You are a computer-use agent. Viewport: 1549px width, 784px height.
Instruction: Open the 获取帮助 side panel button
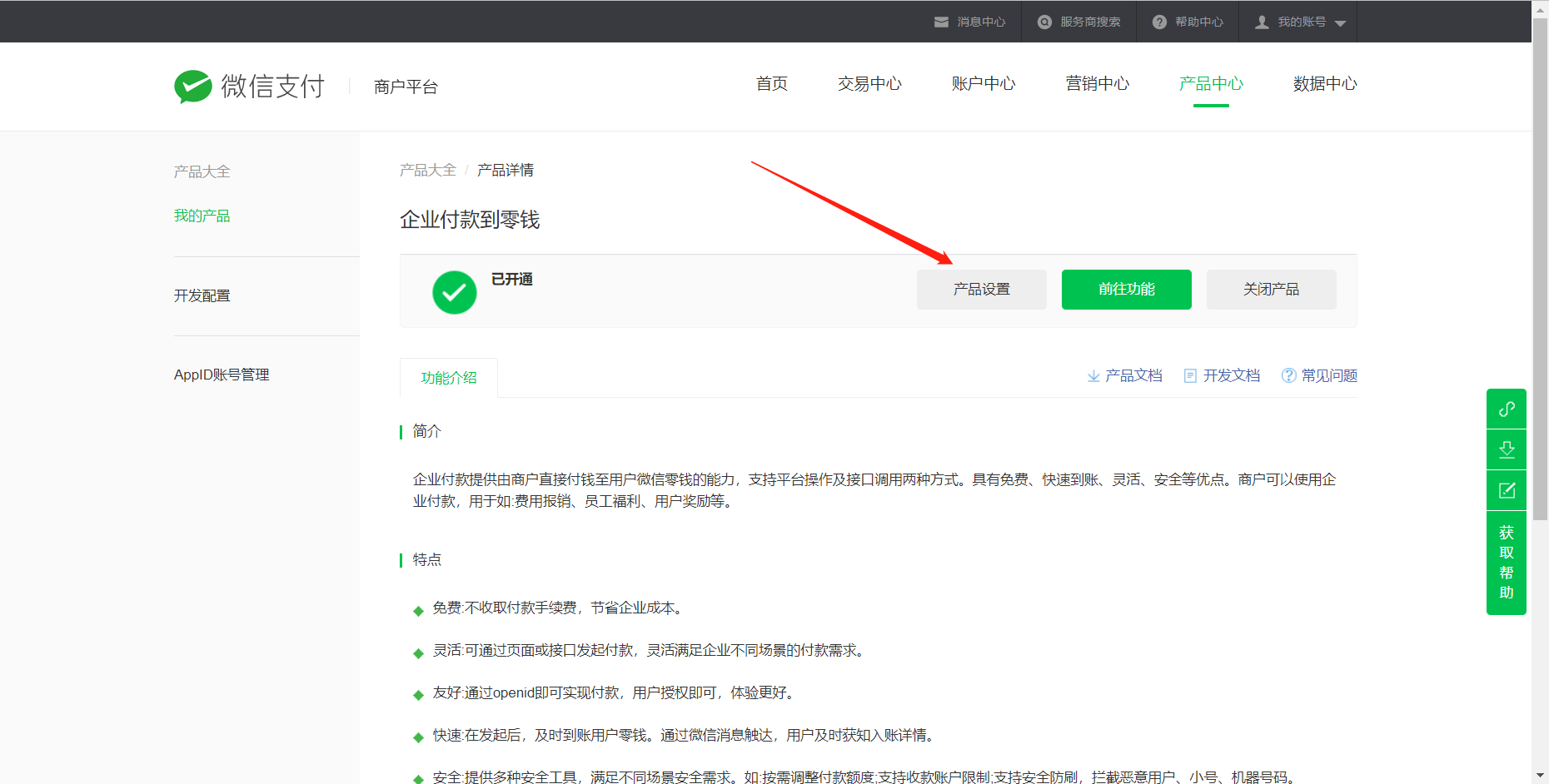click(x=1507, y=563)
